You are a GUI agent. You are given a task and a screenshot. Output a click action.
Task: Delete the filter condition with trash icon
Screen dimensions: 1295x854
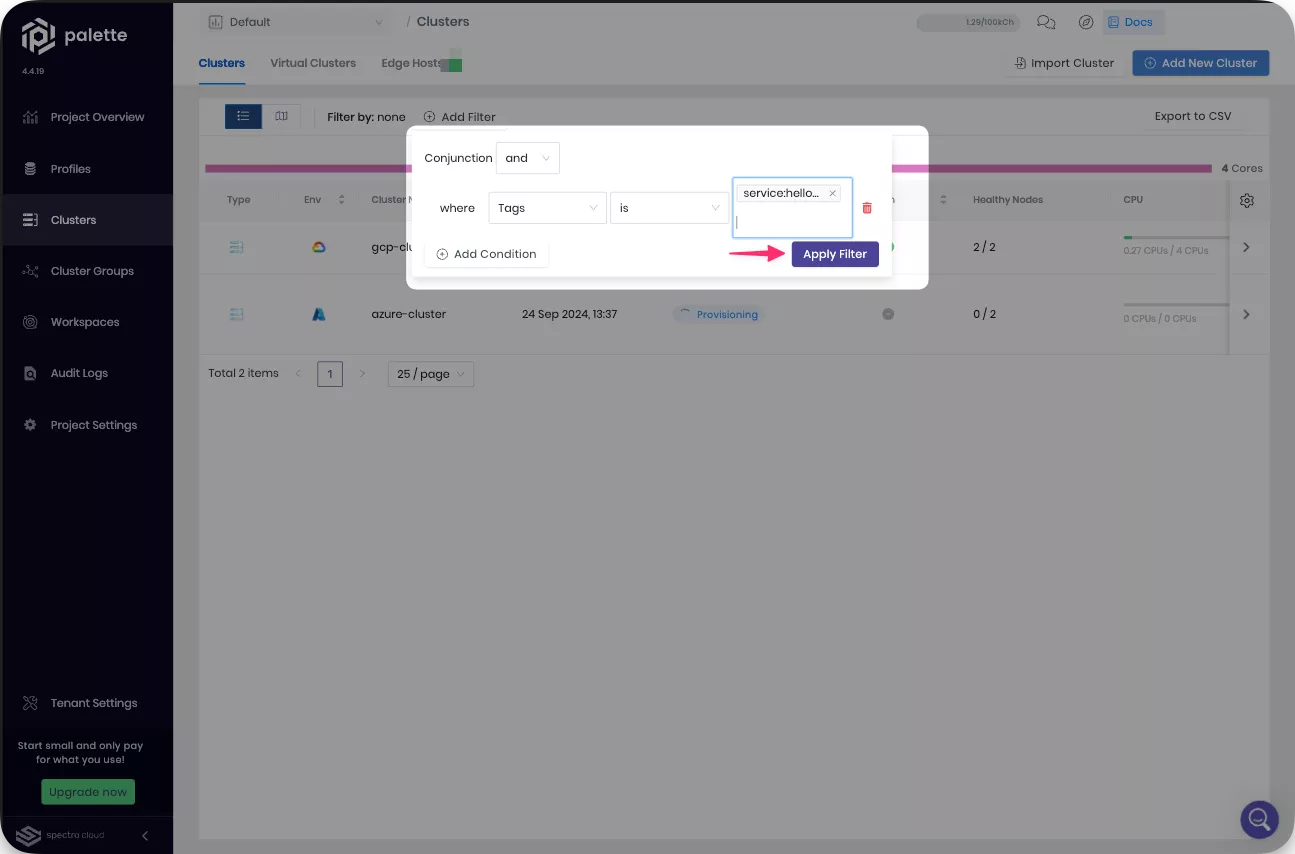[x=866, y=207]
